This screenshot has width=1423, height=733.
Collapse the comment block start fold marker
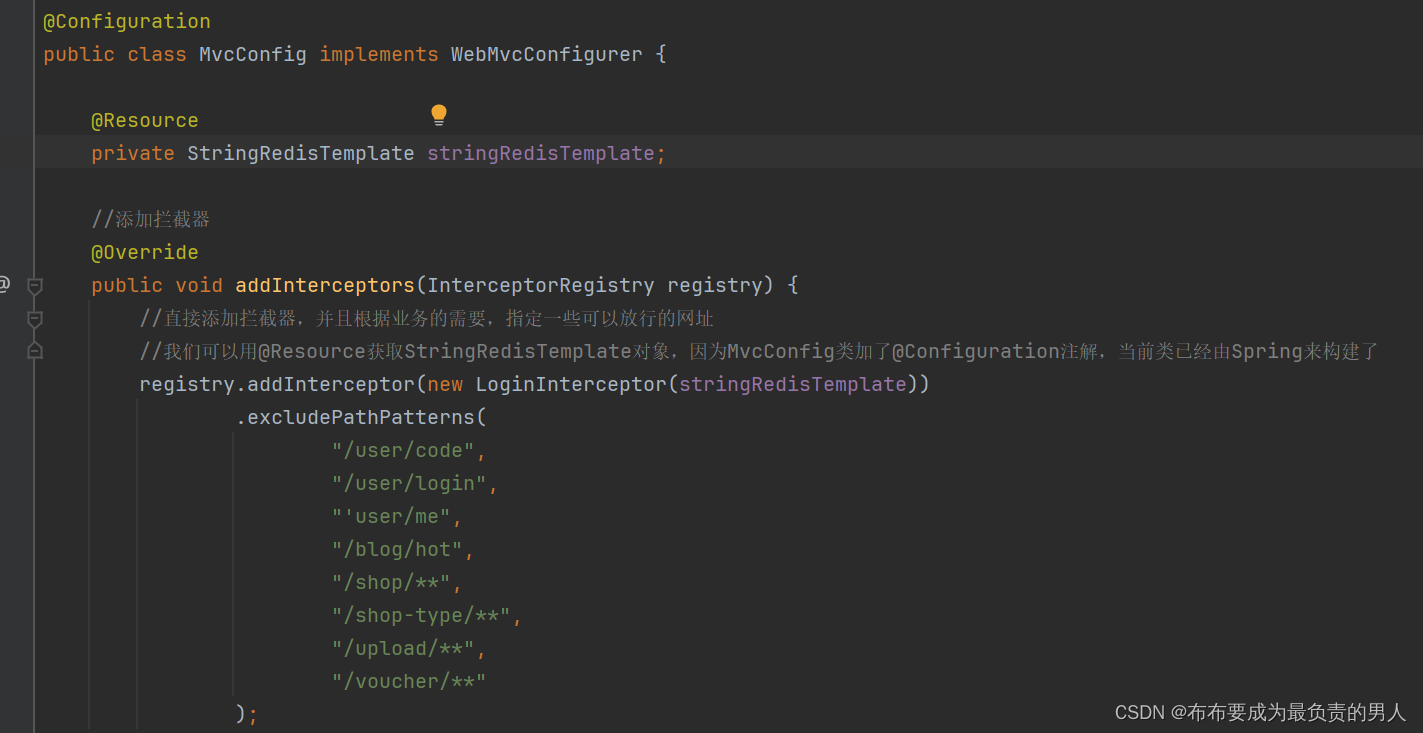[x=34, y=319]
